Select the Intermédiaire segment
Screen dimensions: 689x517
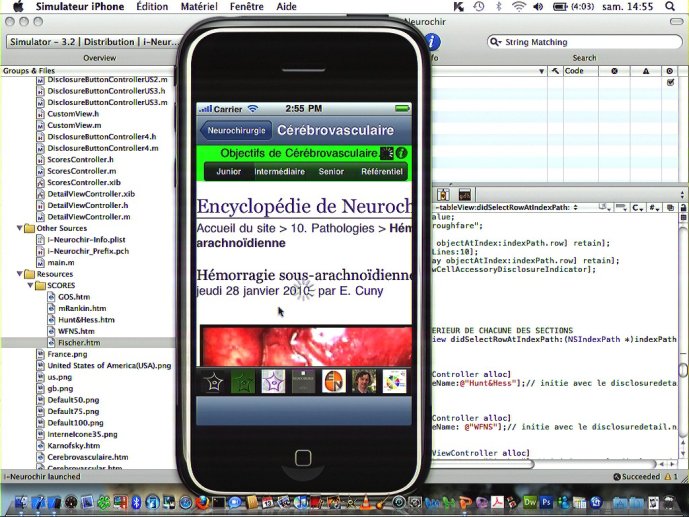[x=279, y=171]
